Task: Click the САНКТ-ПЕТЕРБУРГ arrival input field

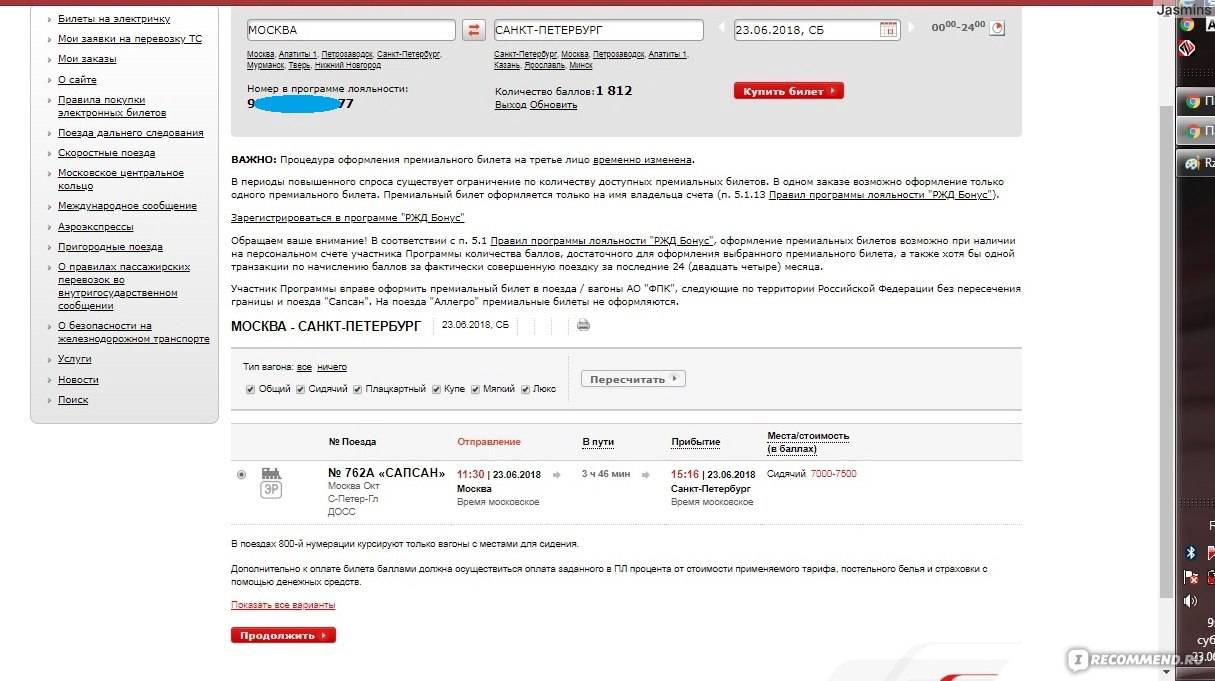Action: click(599, 30)
